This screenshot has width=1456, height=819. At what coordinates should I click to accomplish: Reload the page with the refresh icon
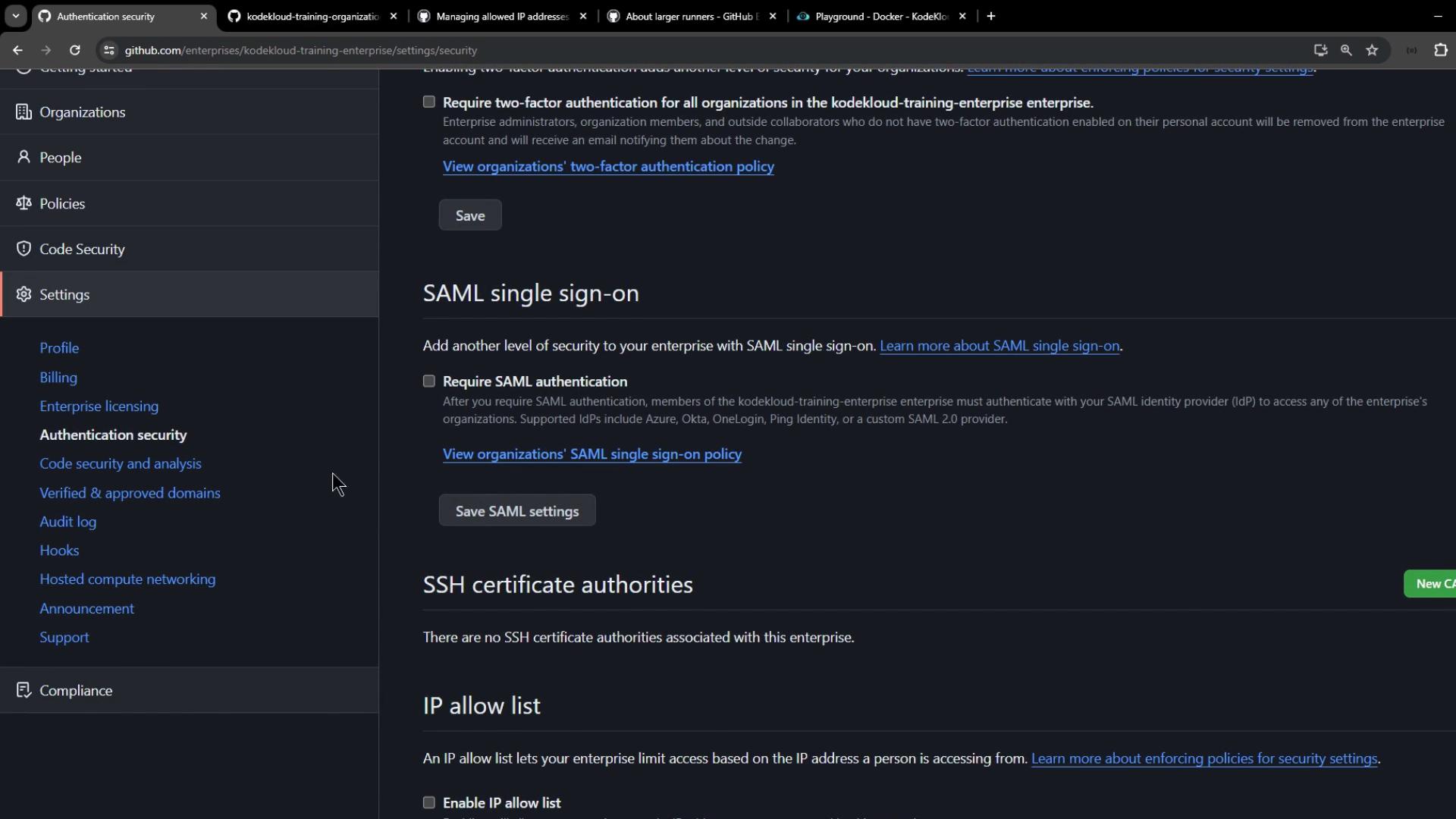click(74, 50)
